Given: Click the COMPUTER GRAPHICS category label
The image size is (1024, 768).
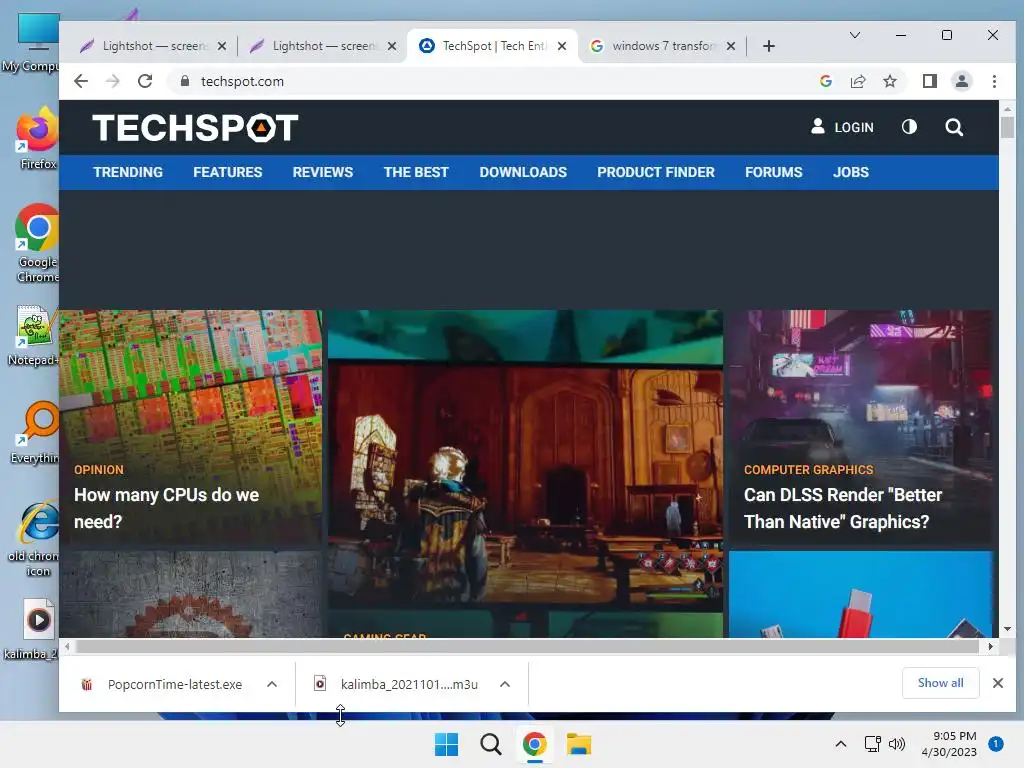Looking at the screenshot, I should (x=808, y=470).
